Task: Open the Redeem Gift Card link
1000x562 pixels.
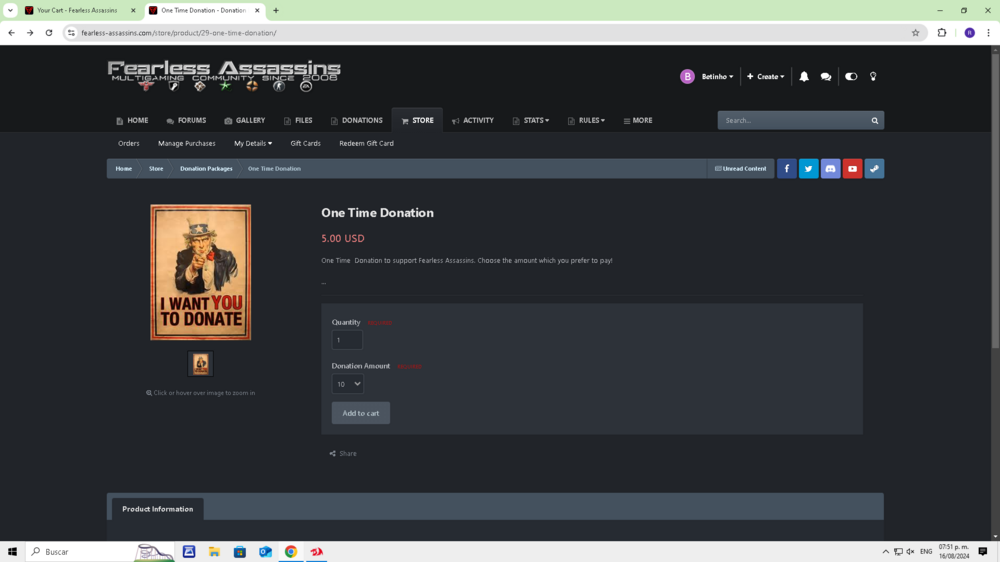Action: pos(366,144)
